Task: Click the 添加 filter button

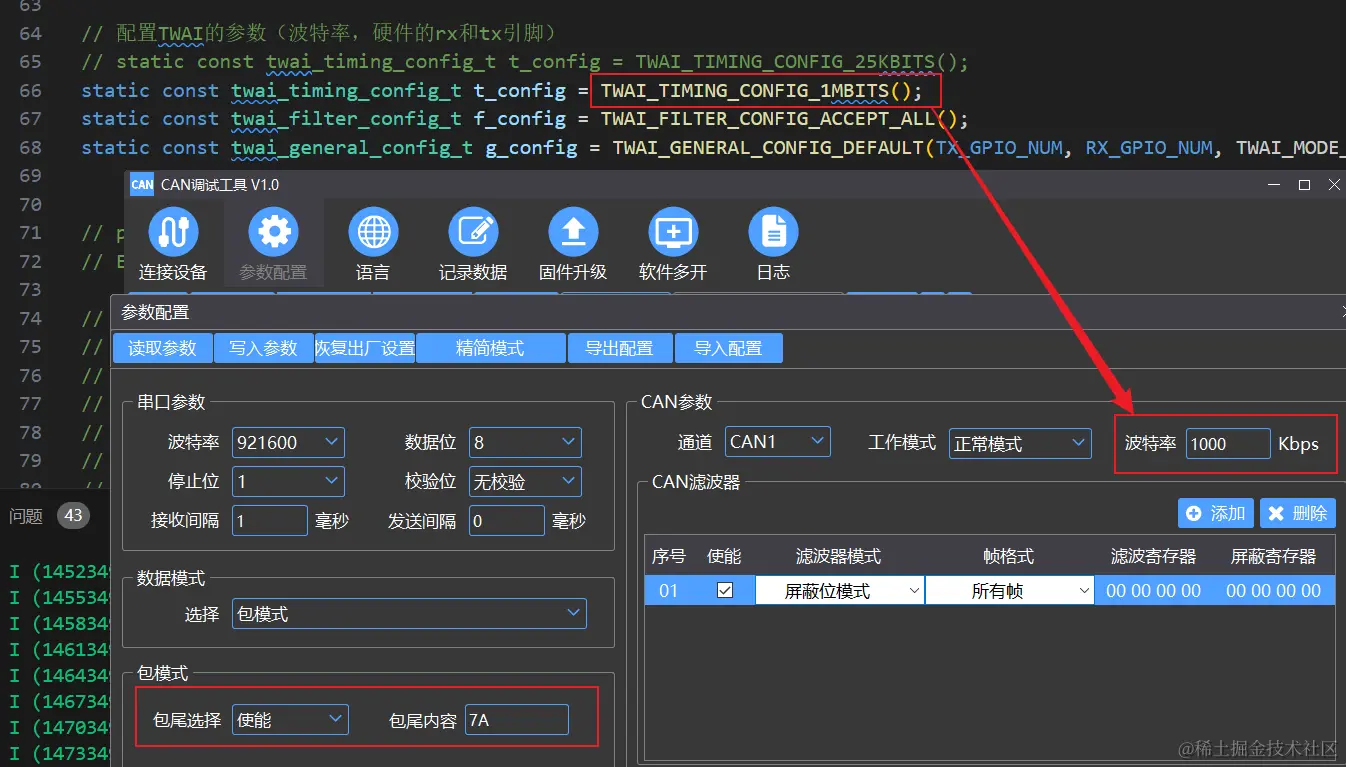Action: [1216, 513]
